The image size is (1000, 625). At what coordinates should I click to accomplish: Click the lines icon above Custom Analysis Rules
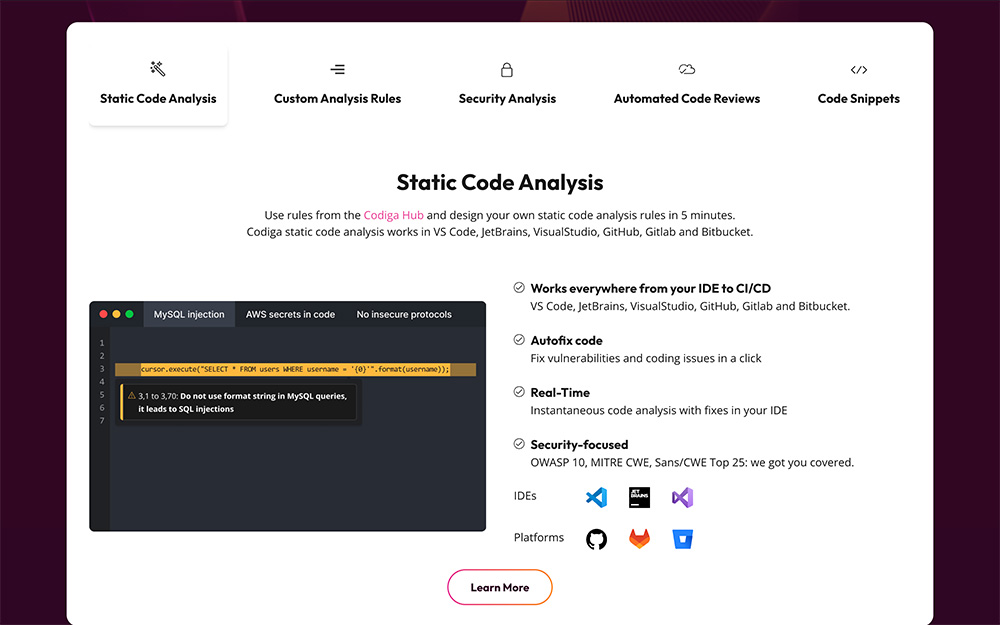[337, 69]
